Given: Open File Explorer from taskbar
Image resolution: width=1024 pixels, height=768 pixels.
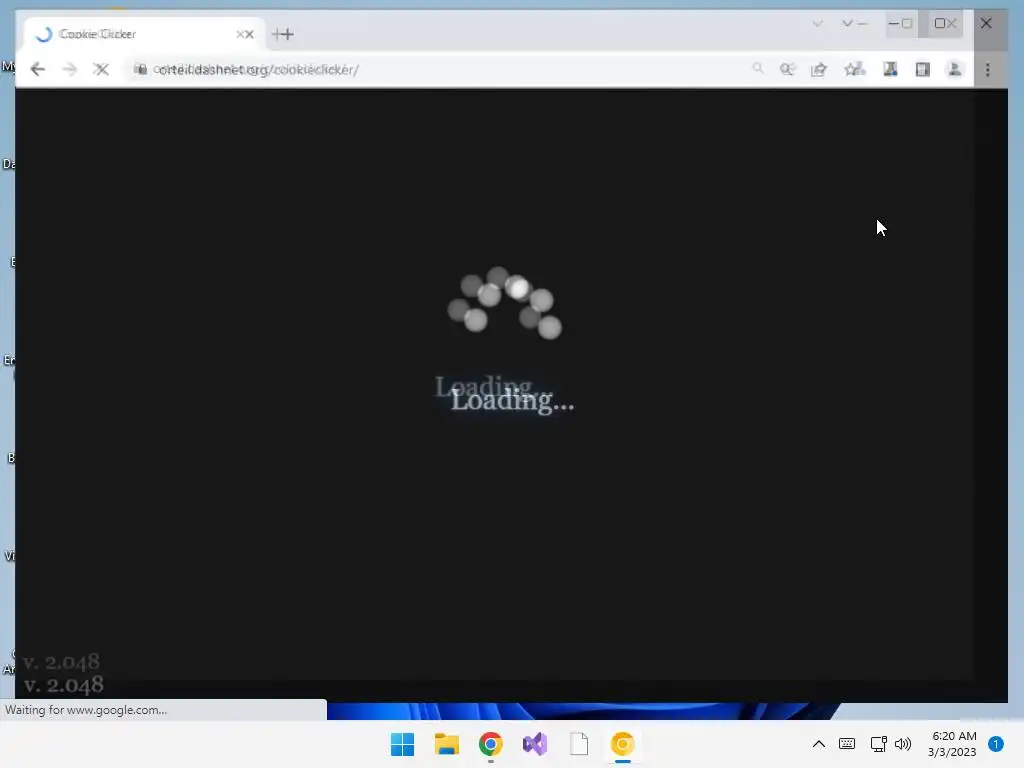Looking at the screenshot, I should [447, 744].
